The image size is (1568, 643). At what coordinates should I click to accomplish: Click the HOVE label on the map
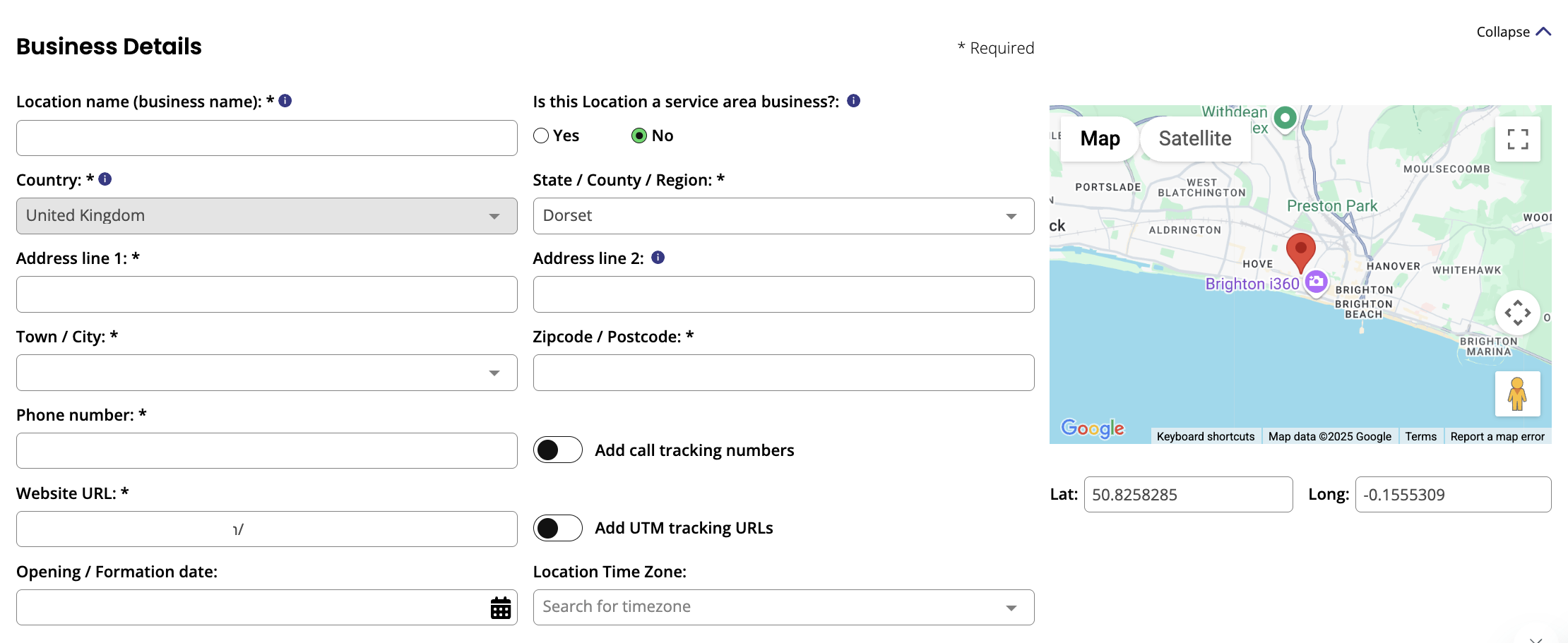point(1258,264)
